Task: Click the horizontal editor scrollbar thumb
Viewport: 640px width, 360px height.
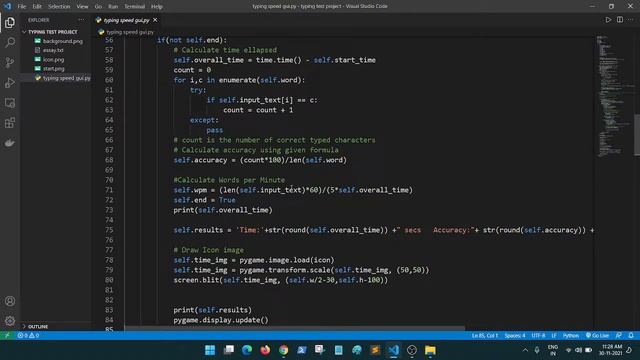Action: pos(294,328)
